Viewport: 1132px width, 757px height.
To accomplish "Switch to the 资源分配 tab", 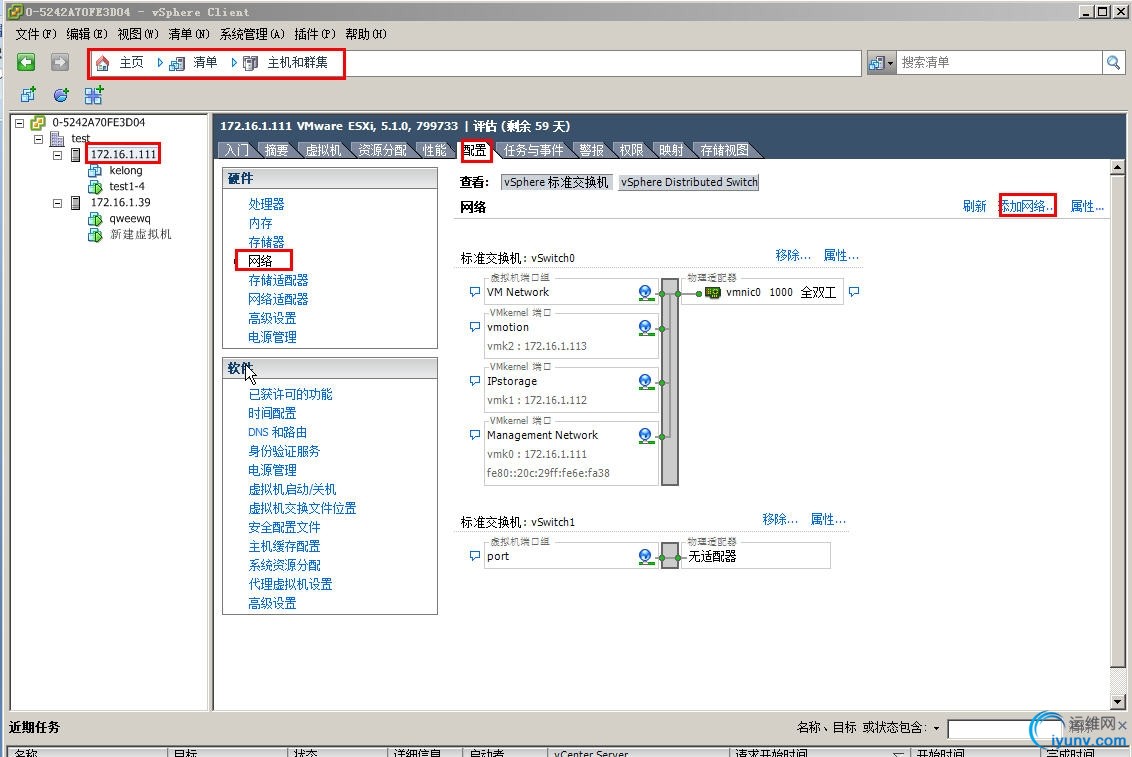I will coord(383,150).
